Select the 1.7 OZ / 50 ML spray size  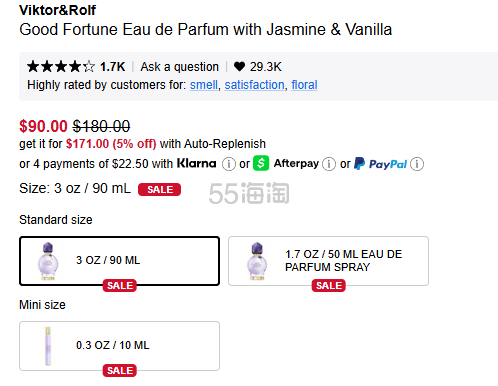coord(328,261)
